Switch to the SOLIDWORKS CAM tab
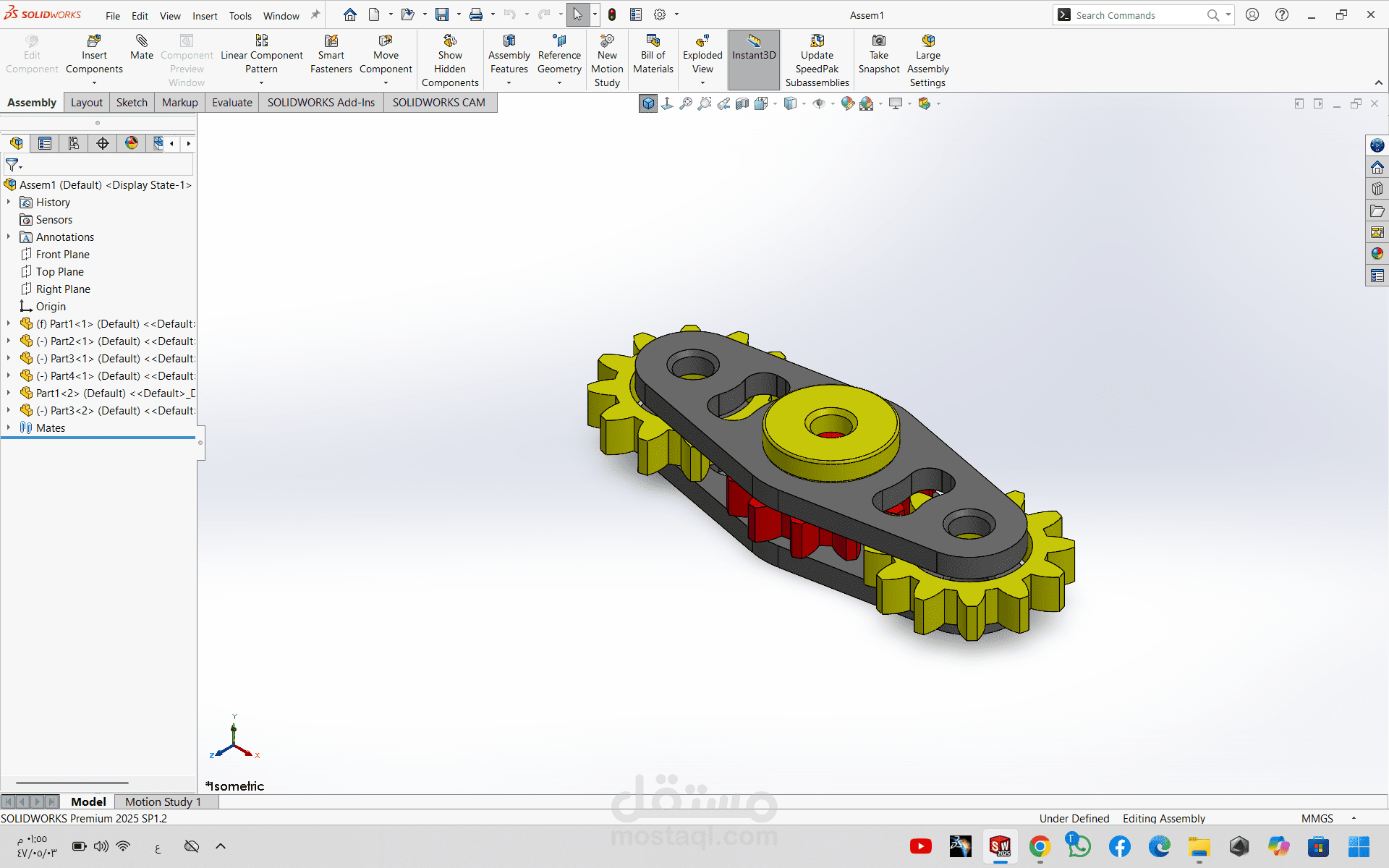1389x868 pixels. coord(439,103)
